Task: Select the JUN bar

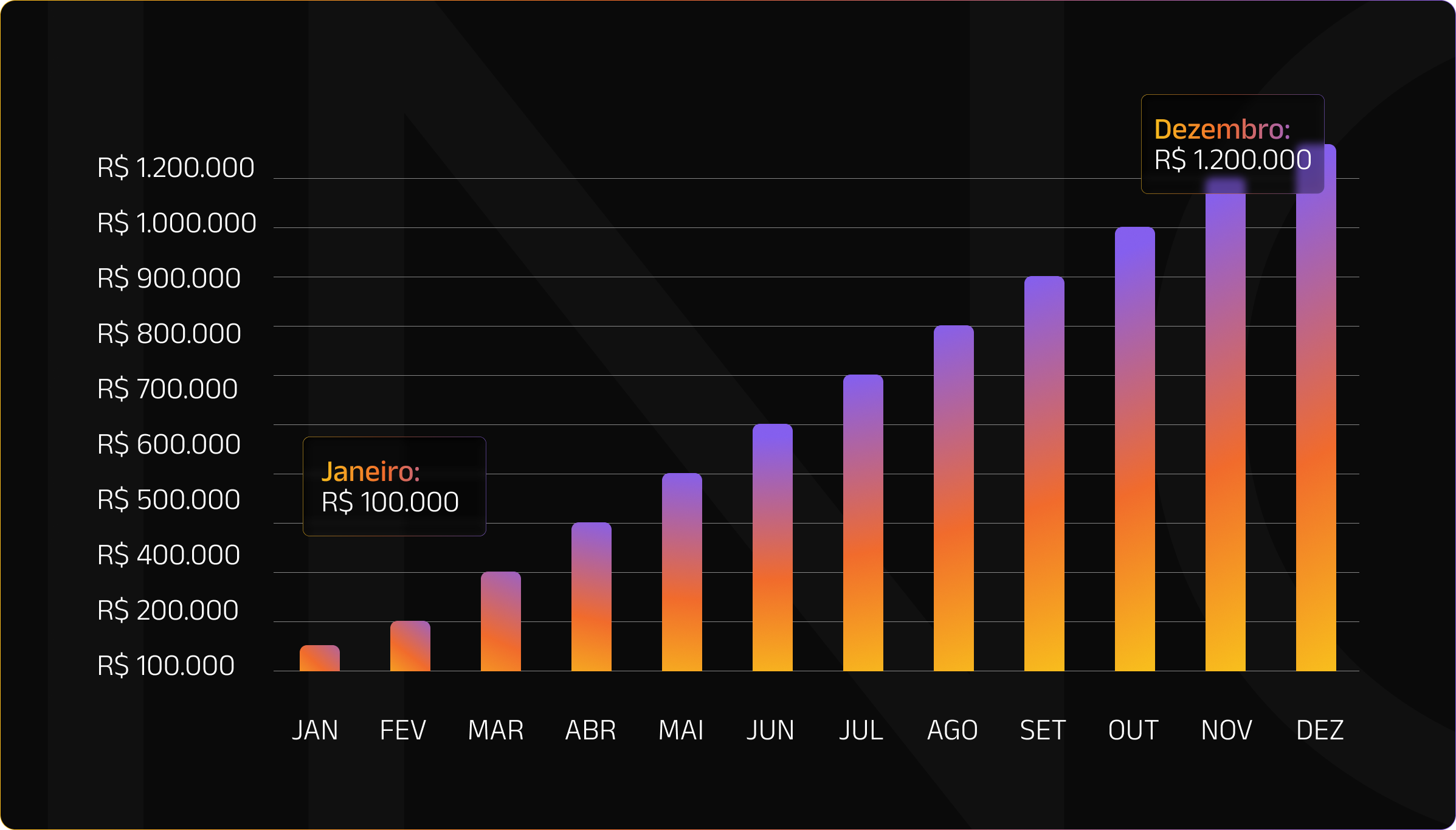Action: tap(772, 547)
